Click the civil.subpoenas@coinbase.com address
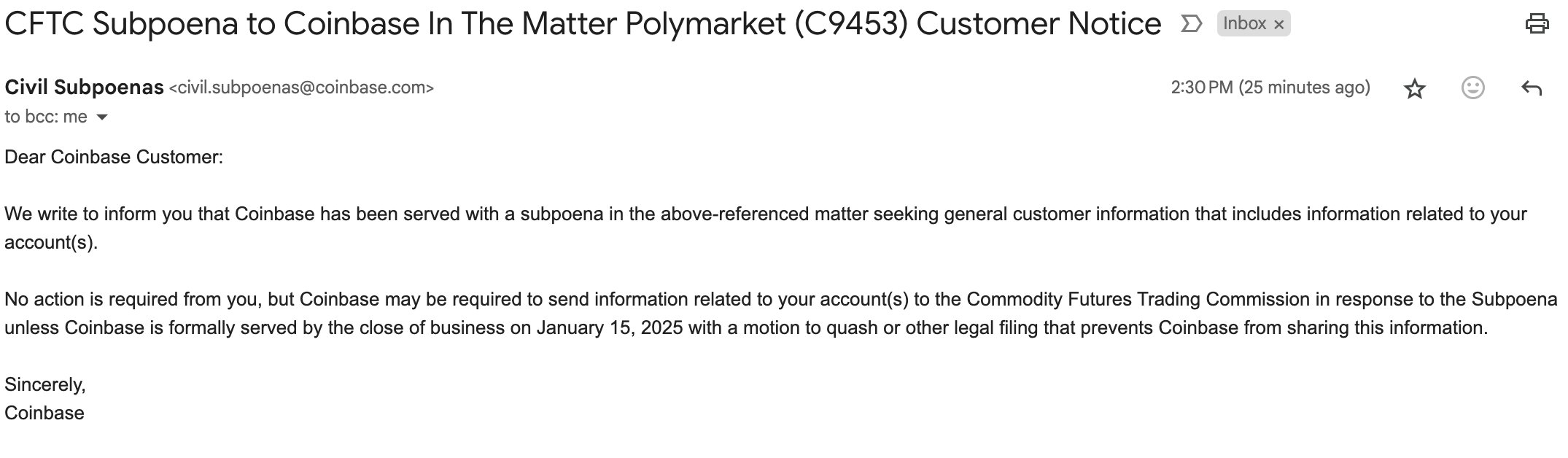The width and height of the screenshot is (1568, 458). tap(301, 88)
